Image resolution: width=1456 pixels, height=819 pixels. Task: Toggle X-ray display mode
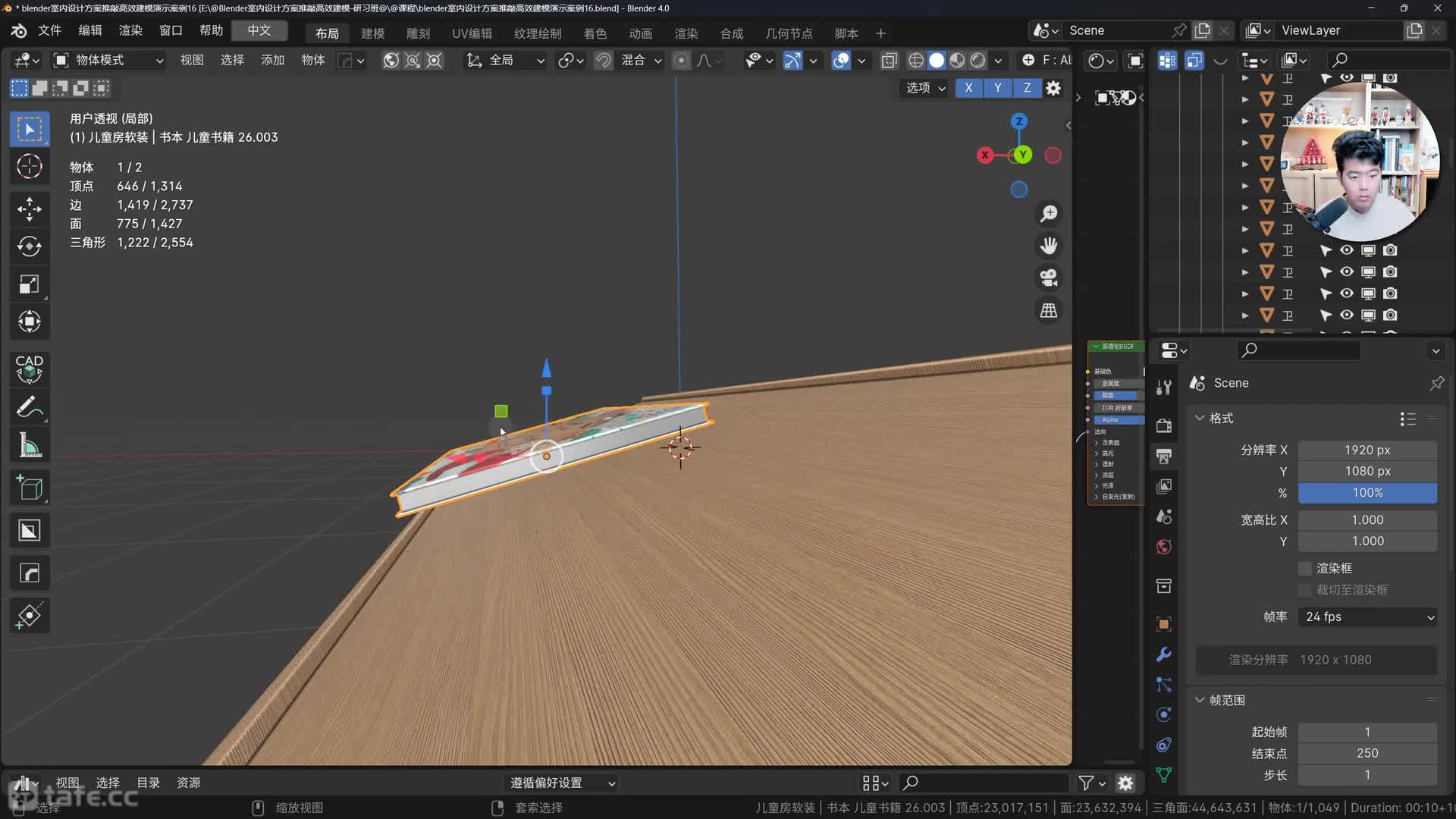889,60
